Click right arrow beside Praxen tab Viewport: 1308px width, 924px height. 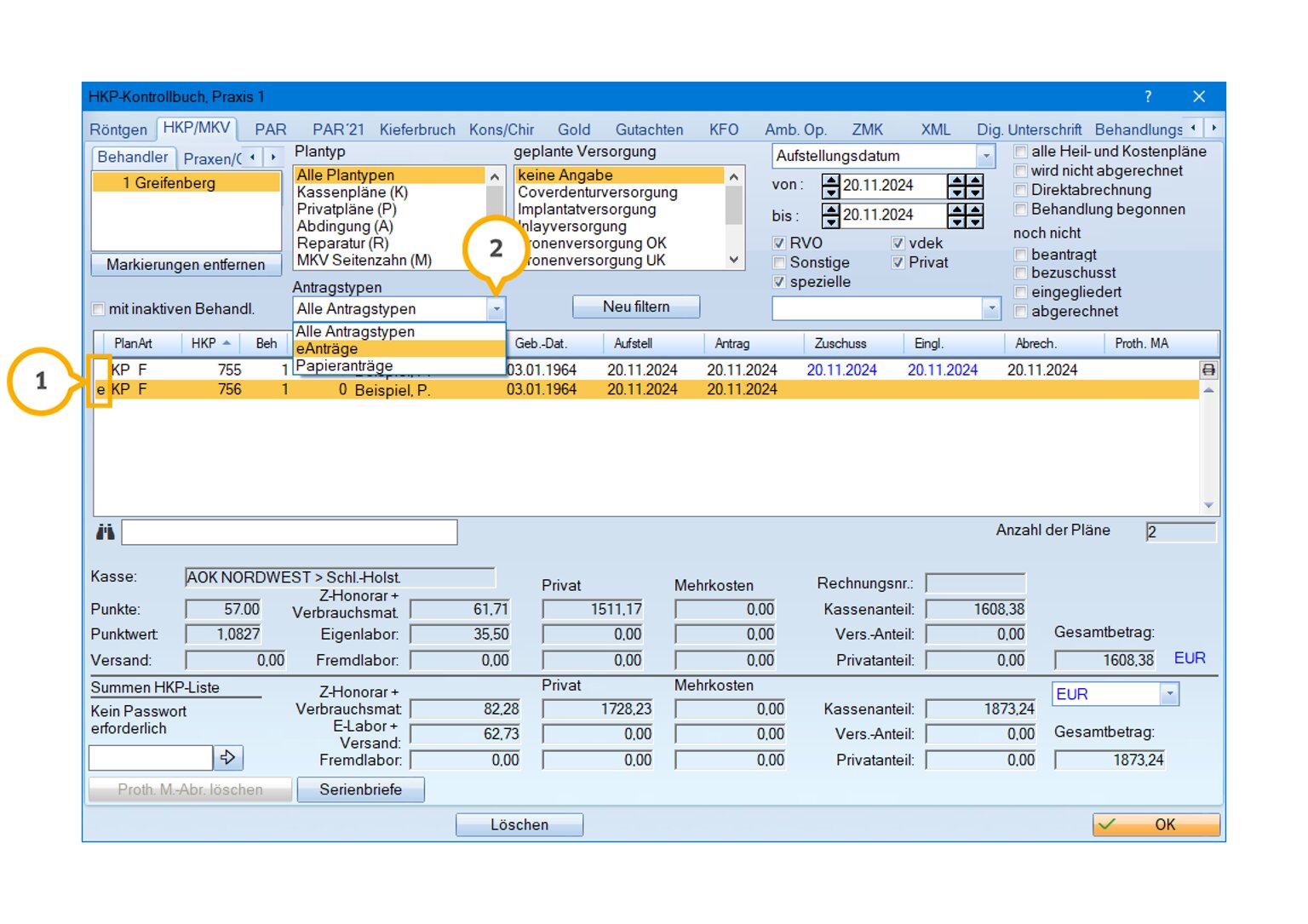click(272, 158)
